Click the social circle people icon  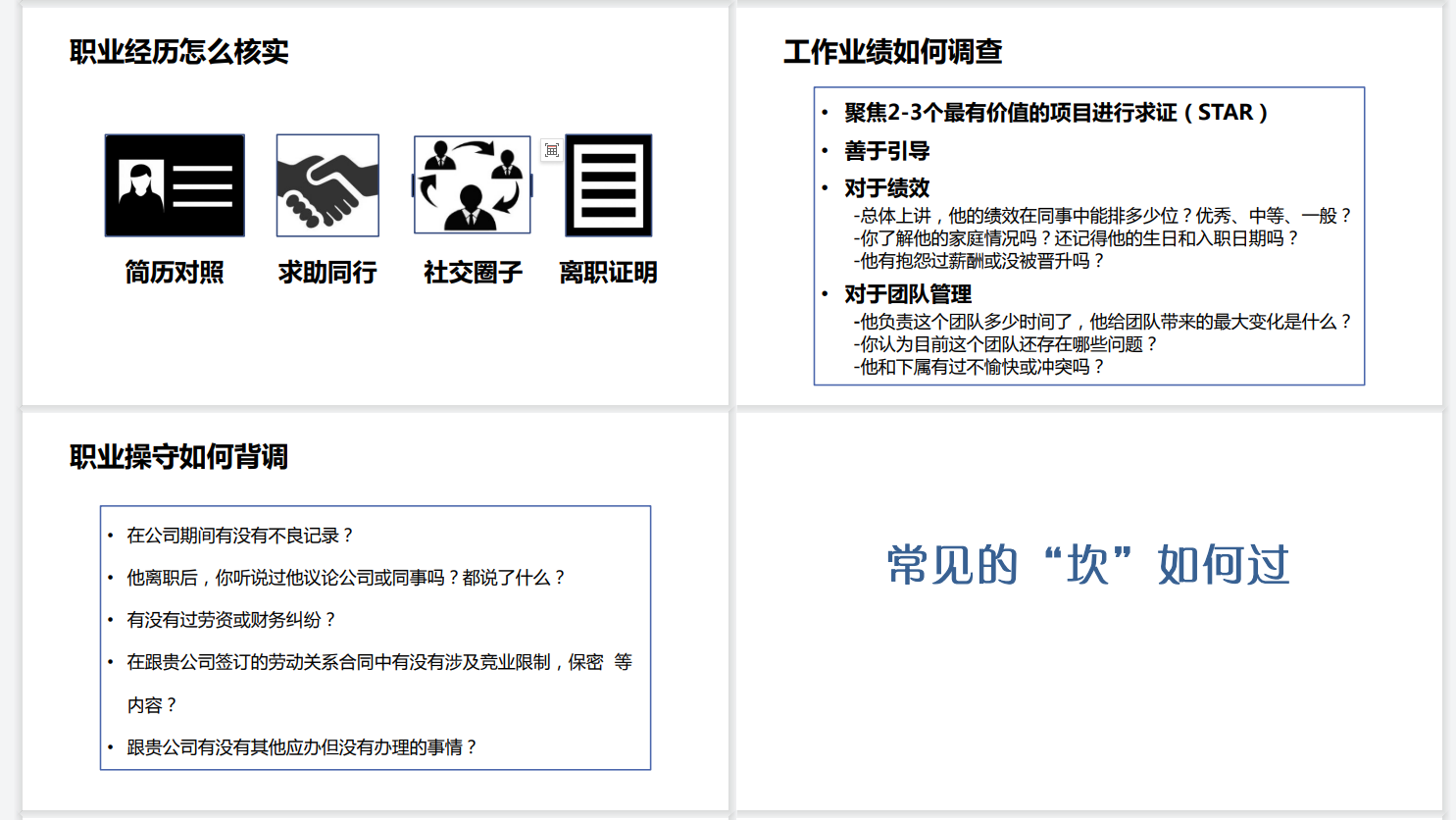472,184
